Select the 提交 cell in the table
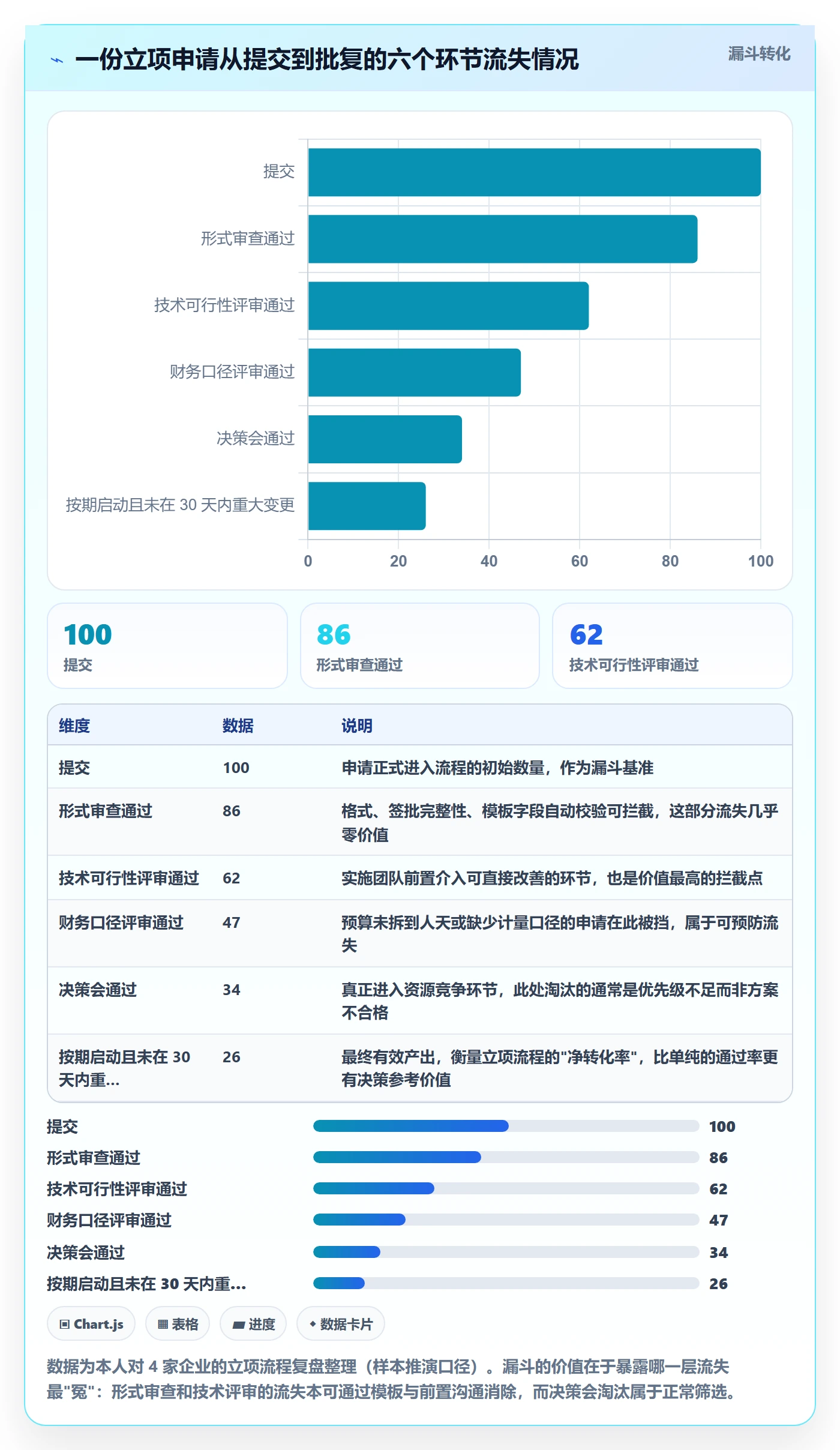This screenshot has width=840, height=1450. click(x=74, y=768)
